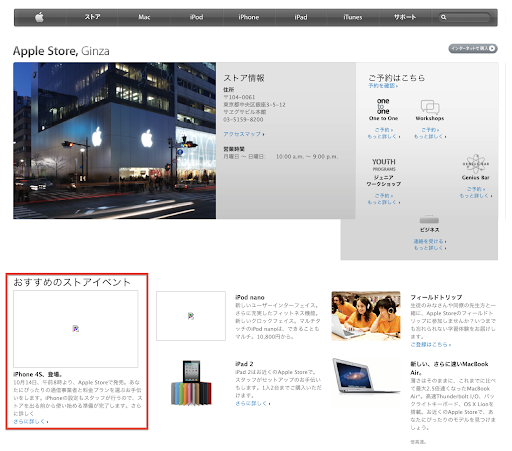
Task: Click さらに詳しく link under iPad 2
Action: click(x=253, y=404)
